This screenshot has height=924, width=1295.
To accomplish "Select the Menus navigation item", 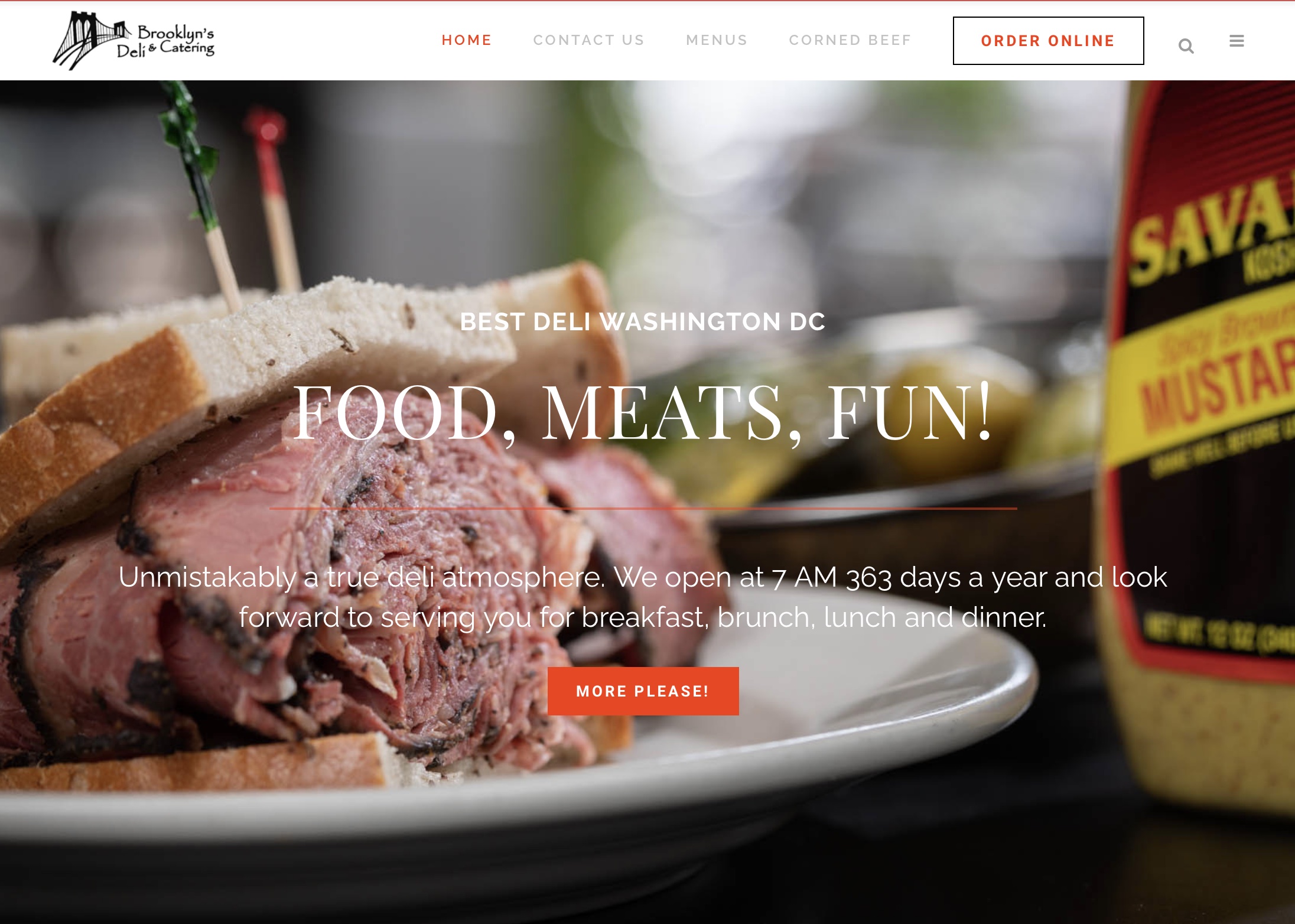I will coord(717,40).
